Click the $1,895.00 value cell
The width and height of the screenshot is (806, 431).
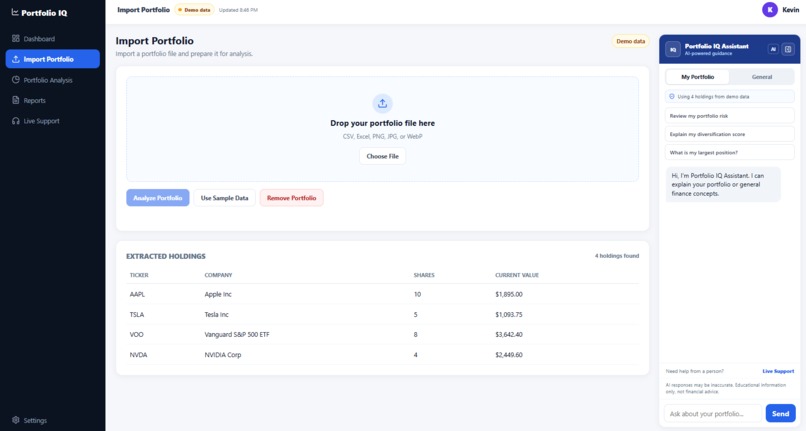pyautogui.click(x=509, y=294)
